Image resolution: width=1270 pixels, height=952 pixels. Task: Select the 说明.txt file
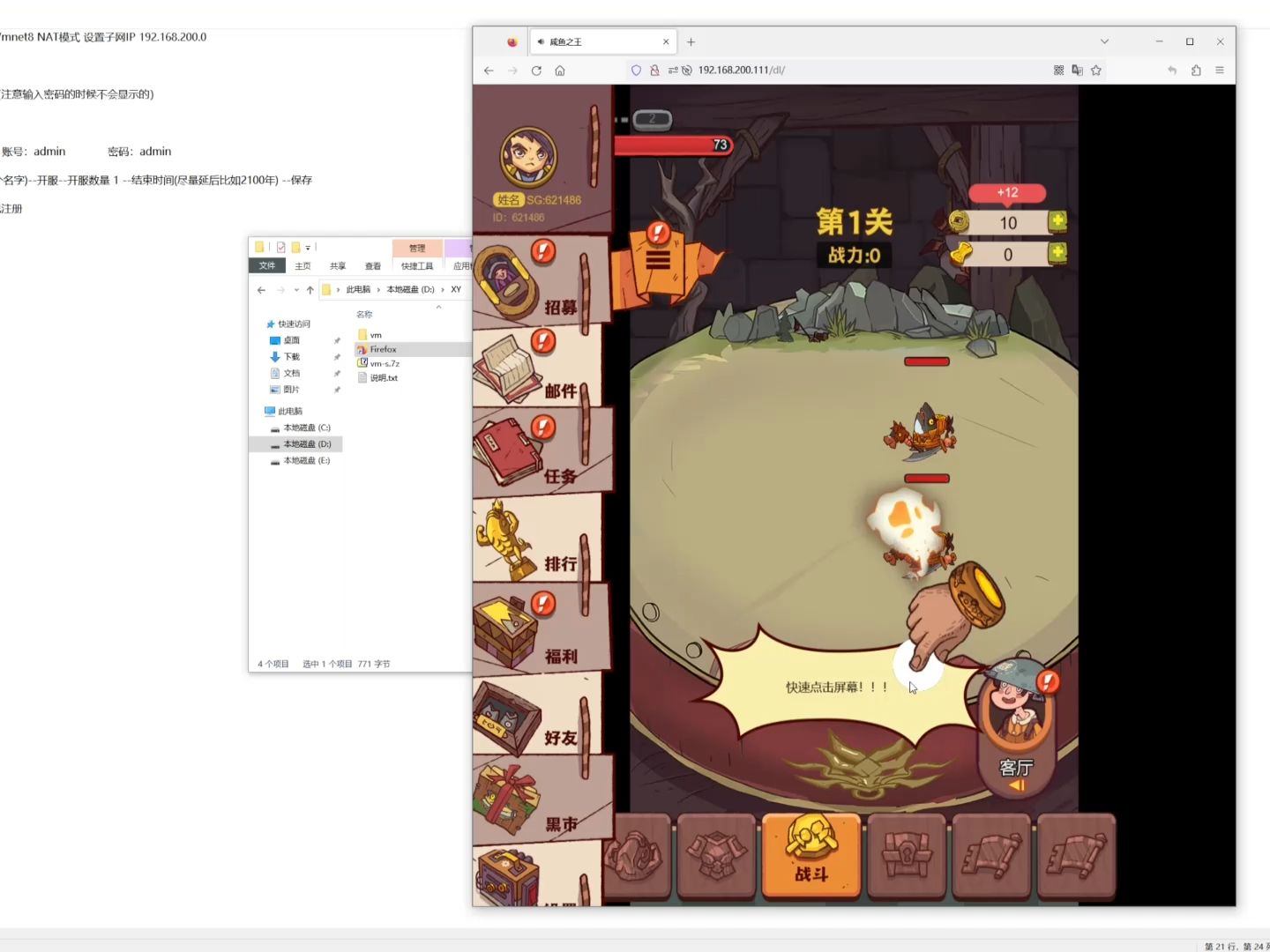point(384,377)
